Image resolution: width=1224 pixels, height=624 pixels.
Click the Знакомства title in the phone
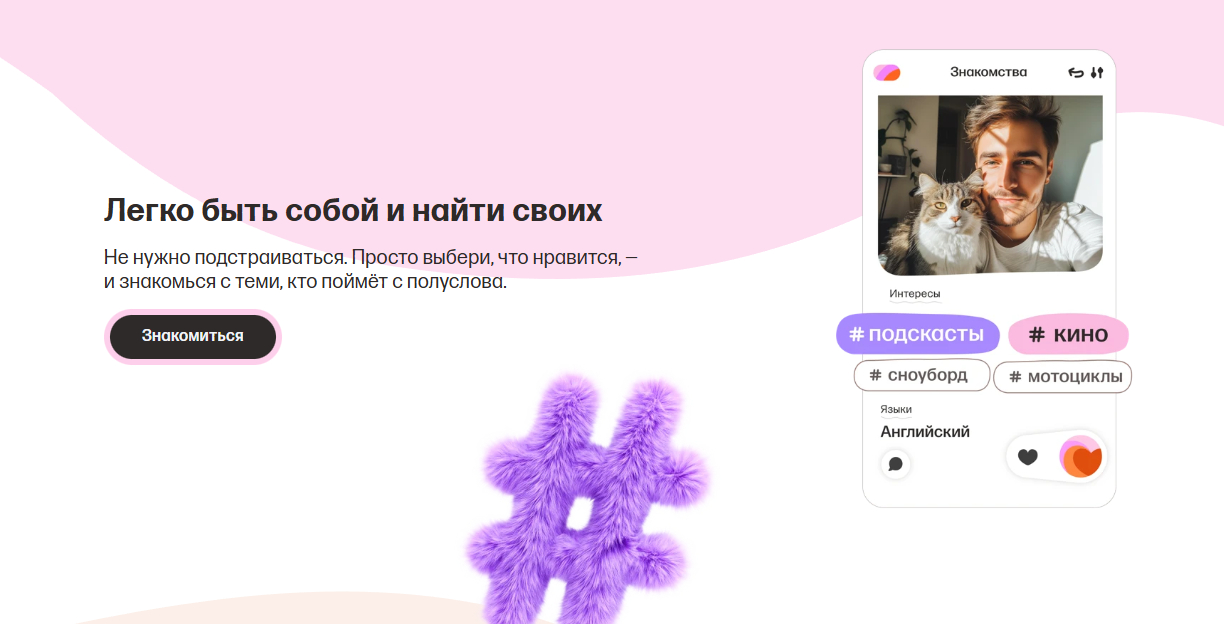click(x=988, y=72)
